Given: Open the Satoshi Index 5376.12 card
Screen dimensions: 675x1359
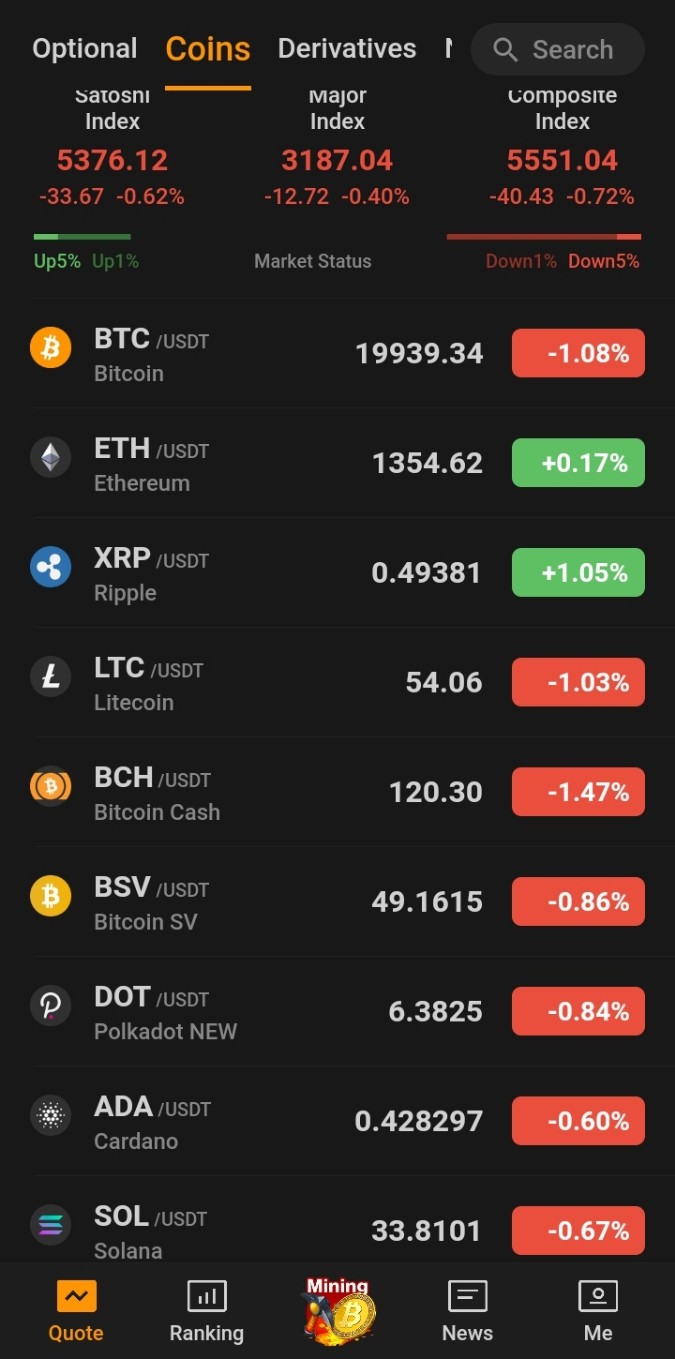Looking at the screenshot, I should (x=112, y=148).
